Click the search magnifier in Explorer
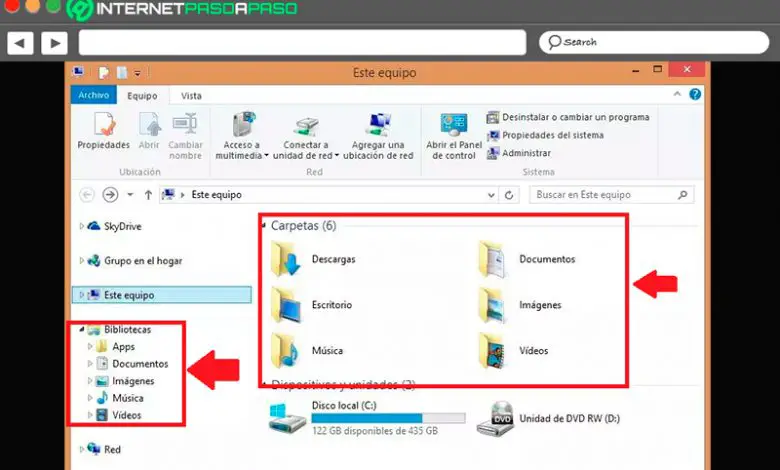780x470 pixels. click(682, 194)
